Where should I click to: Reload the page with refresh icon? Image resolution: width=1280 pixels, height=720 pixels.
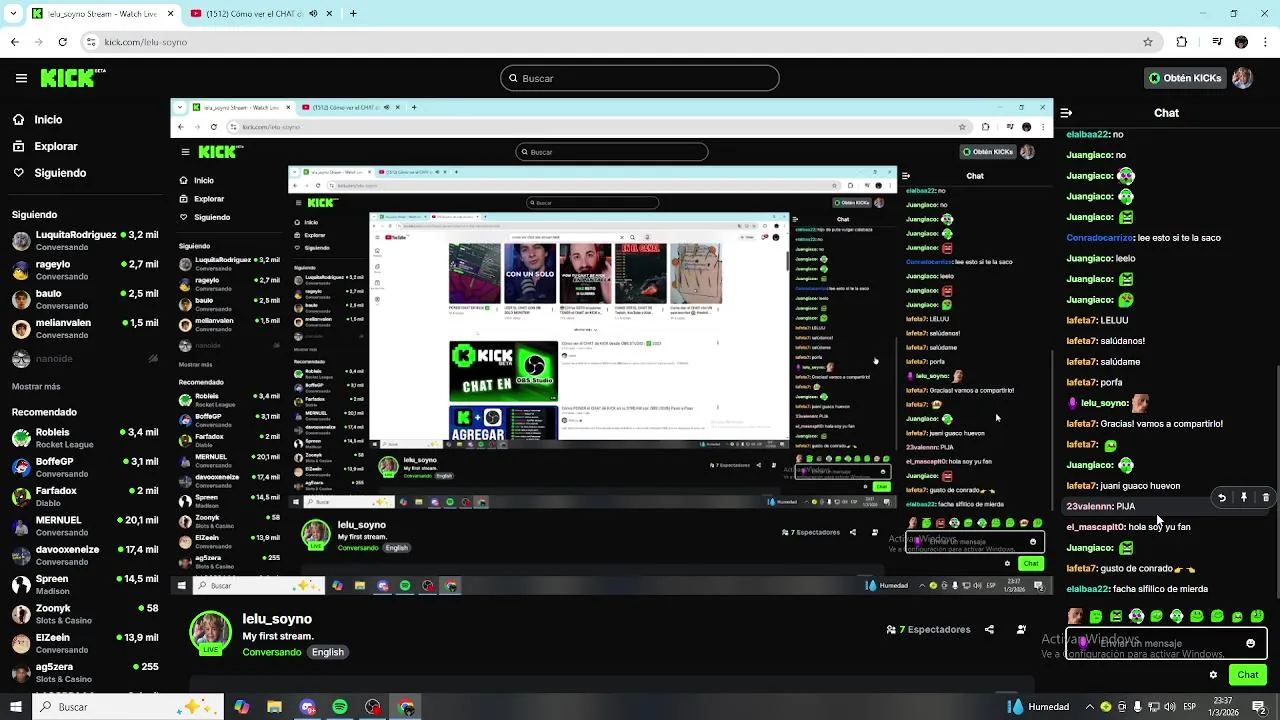tap(62, 42)
